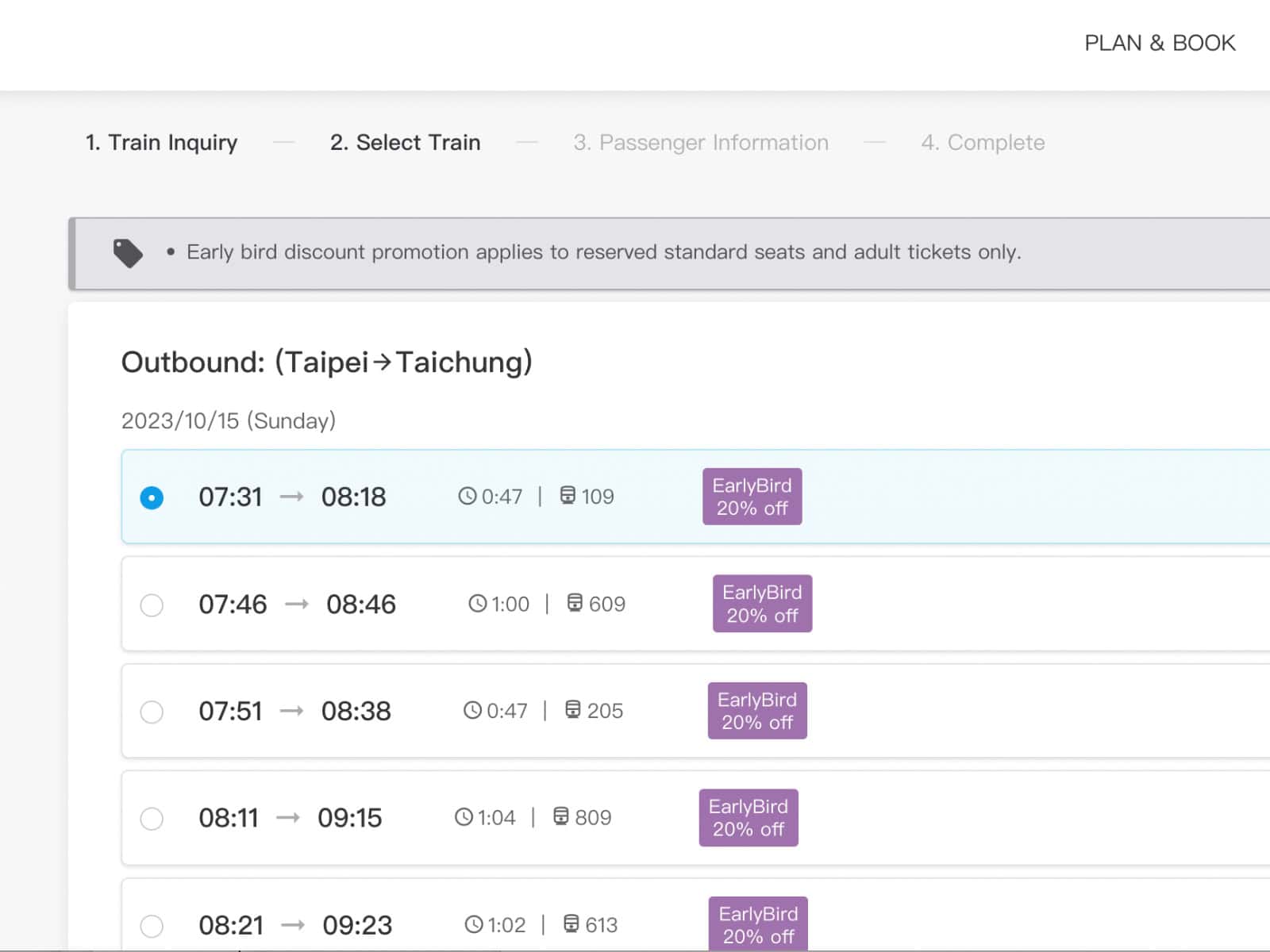Select the 07:51 to 08:38 train

click(x=152, y=712)
